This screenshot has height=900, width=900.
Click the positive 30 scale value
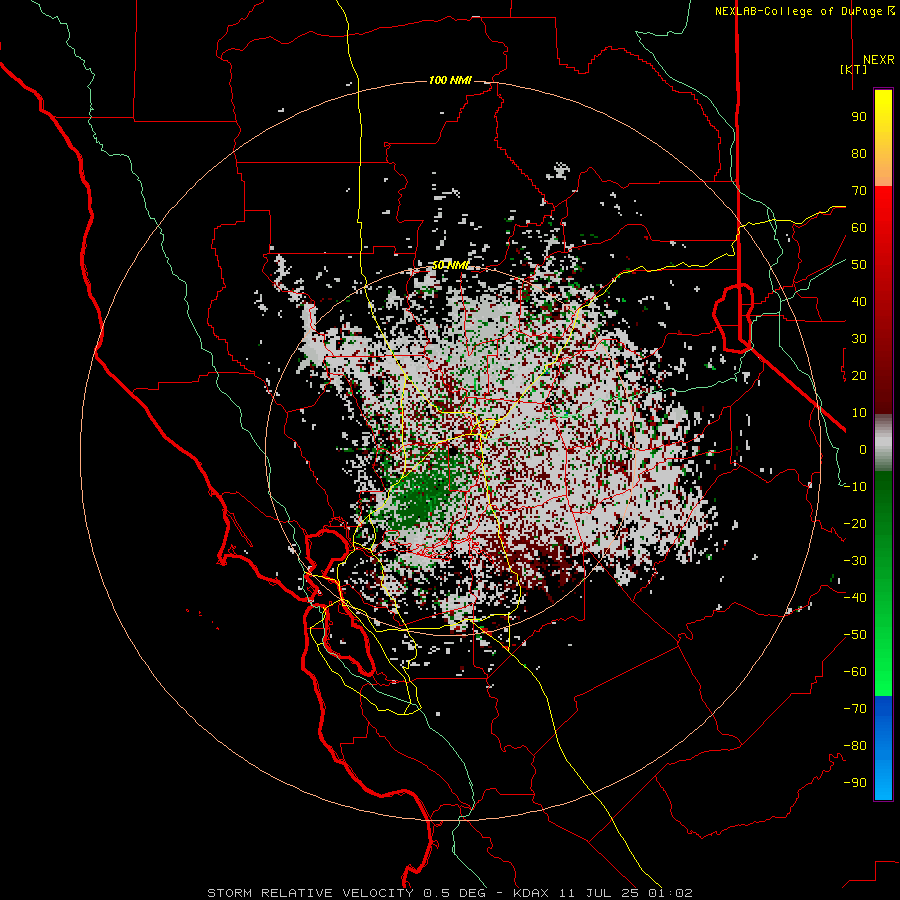click(x=859, y=339)
